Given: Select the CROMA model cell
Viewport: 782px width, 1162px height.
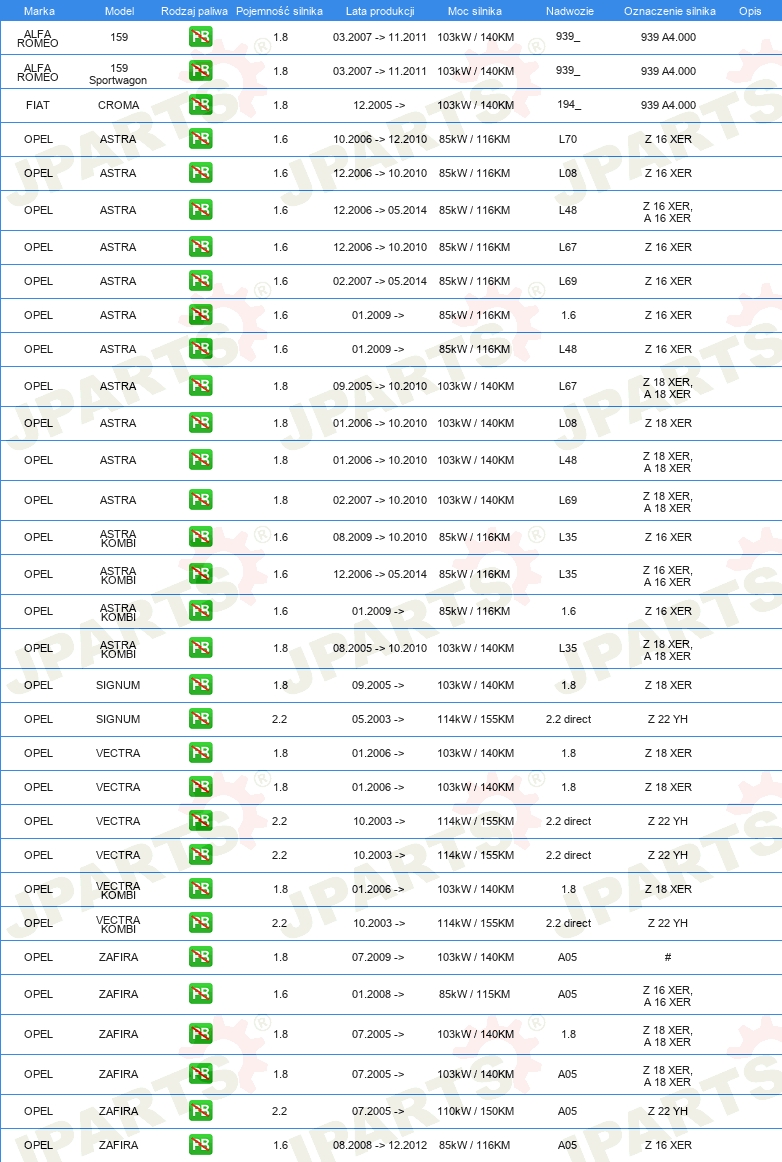Looking at the screenshot, I should tap(119, 105).
